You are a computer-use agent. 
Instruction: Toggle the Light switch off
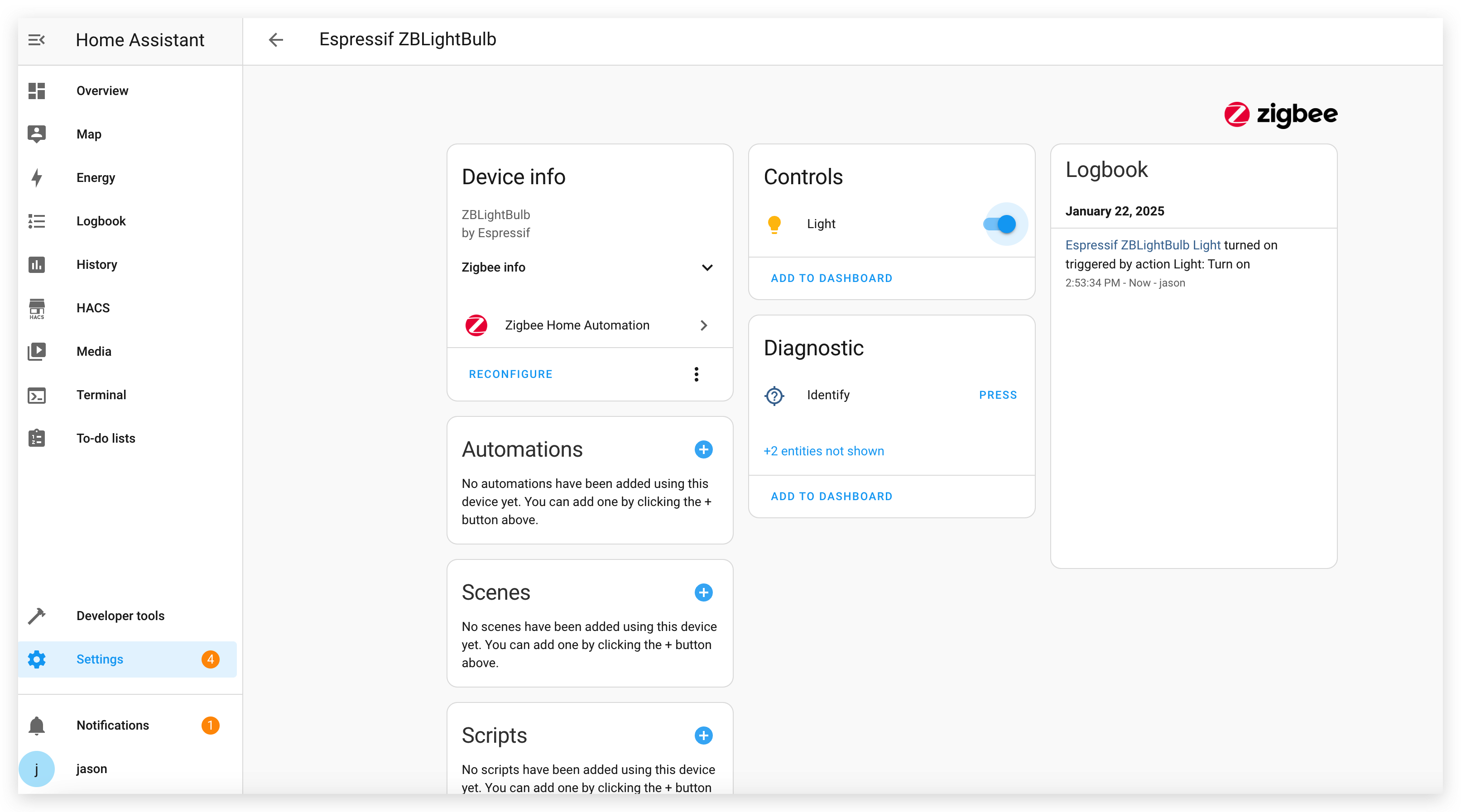pos(1000,224)
